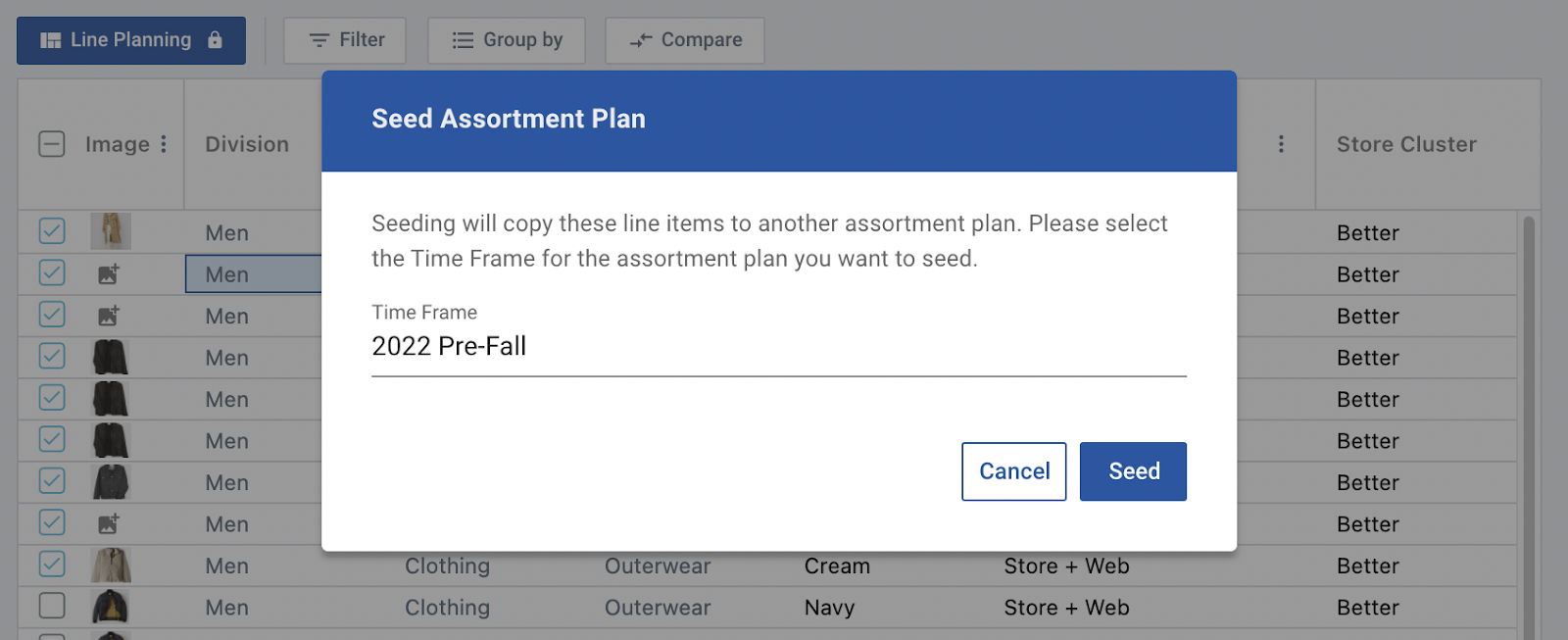The height and width of the screenshot is (640, 1568).
Task: Open the Image column three-dot menu
Action: (164, 144)
